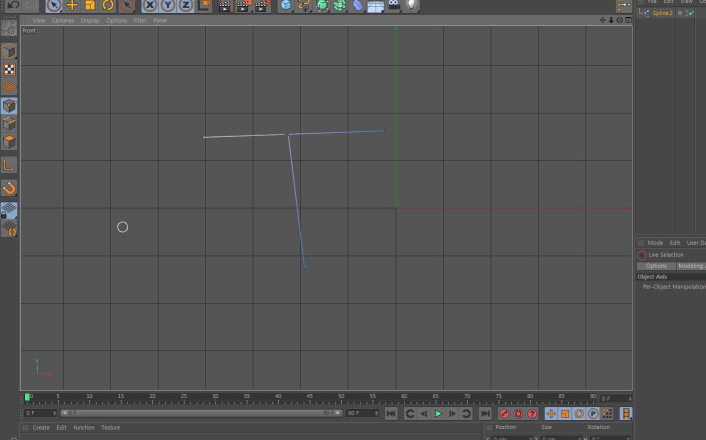Toggle Spline.2 green enable checkmark
The height and width of the screenshot is (440, 706).
pyautogui.click(x=691, y=13)
